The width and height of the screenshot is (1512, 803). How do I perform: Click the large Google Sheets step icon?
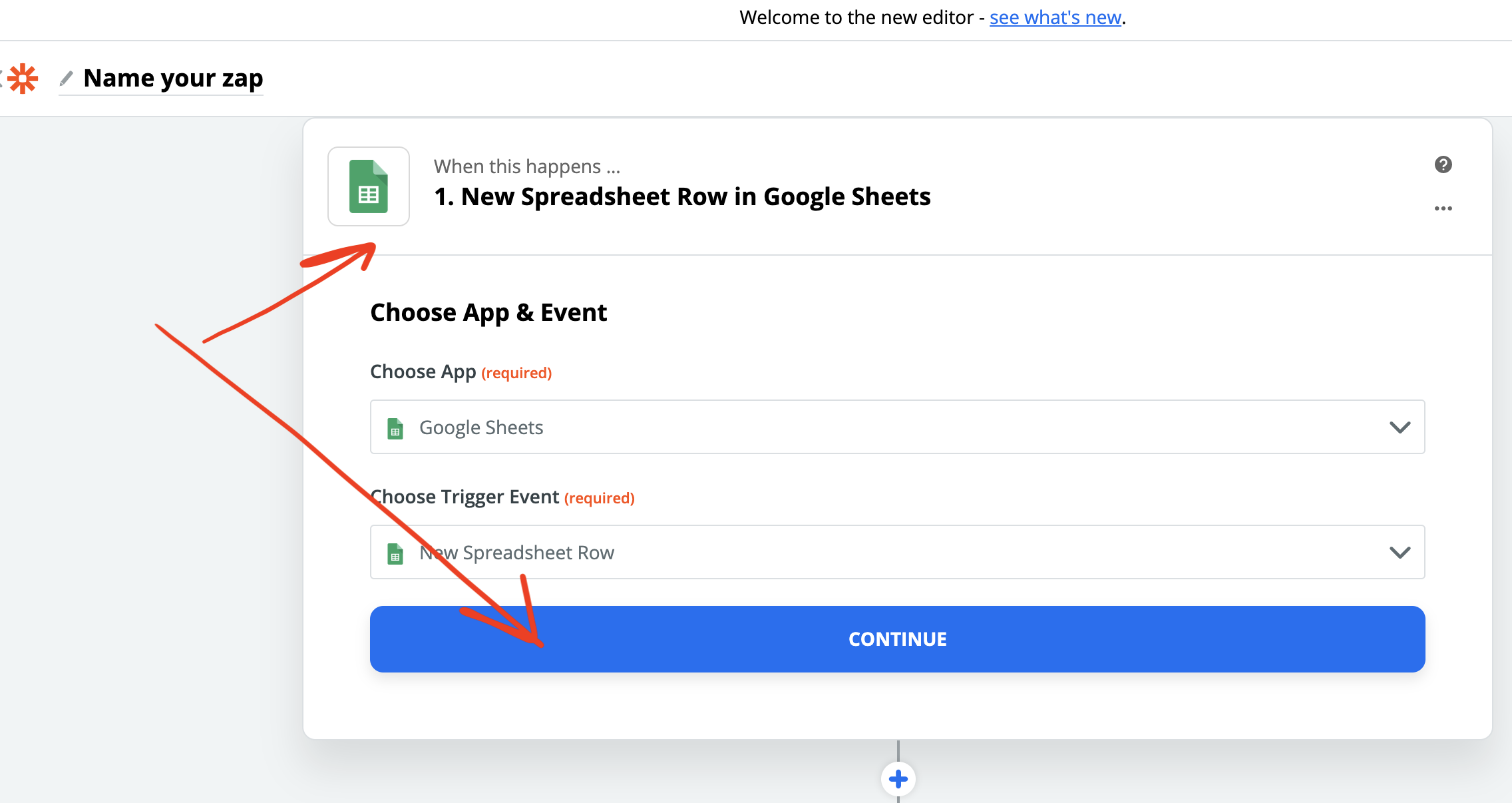click(x=369, y=186)
